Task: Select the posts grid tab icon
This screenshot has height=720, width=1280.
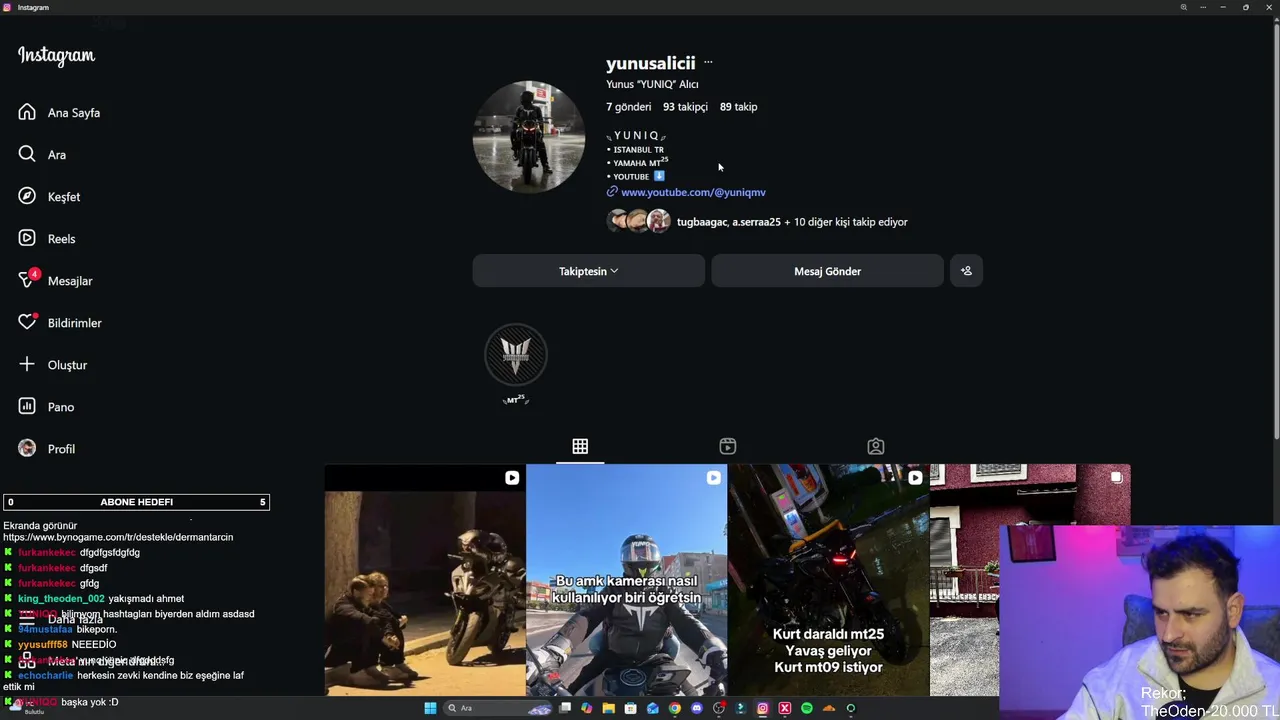Action: (580, 446)
